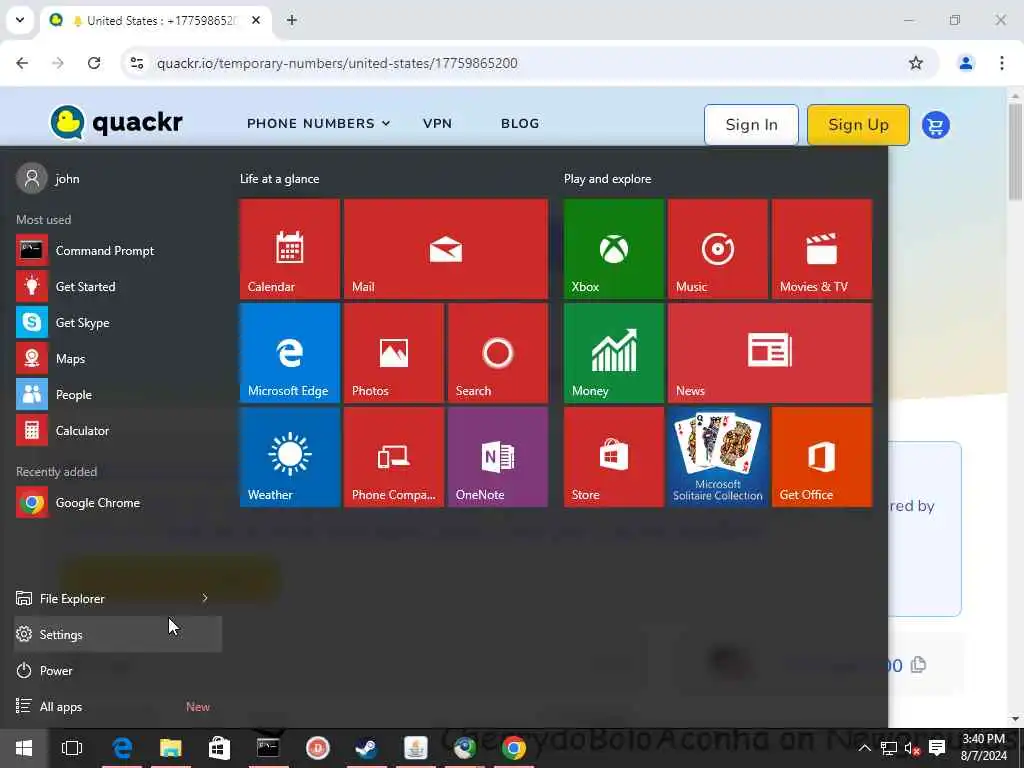Open the Weather tile

[x=289, y=457]
